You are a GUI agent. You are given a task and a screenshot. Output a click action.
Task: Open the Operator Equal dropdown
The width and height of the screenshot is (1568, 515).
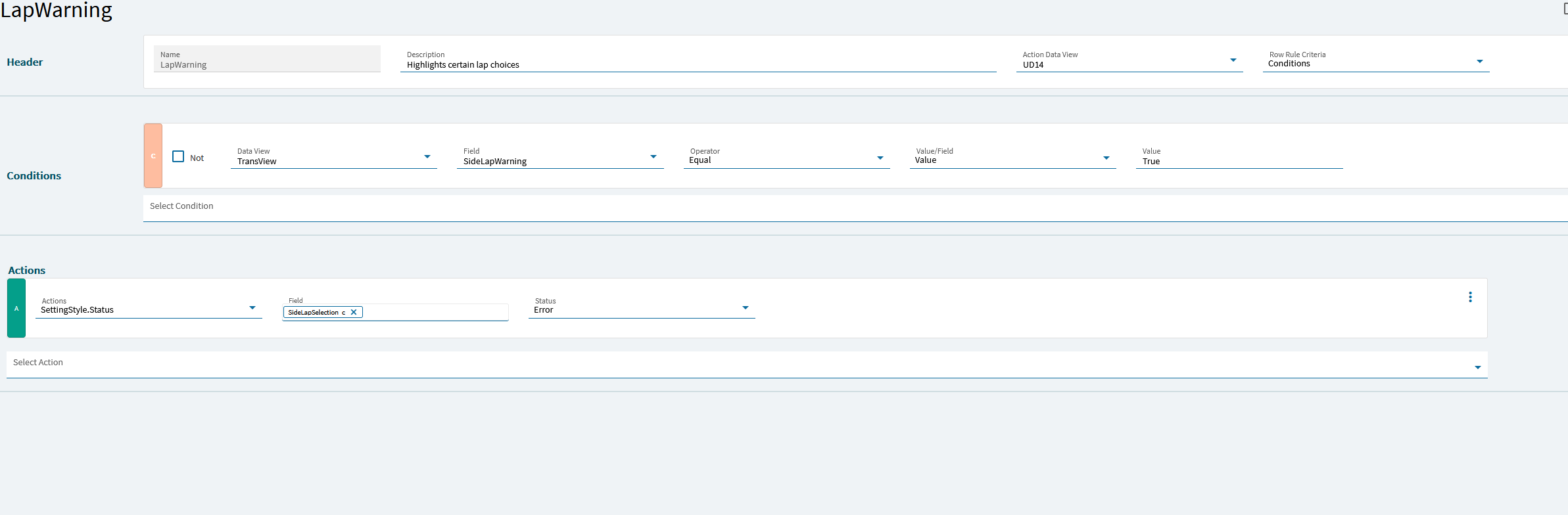tap(880, 158)
